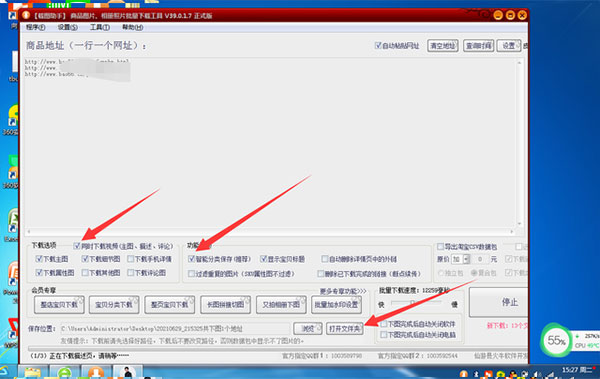This screenshot has width=600, height=379.
Task: Open the folder icon on the taskbar
Action: [x=33, y=372]
